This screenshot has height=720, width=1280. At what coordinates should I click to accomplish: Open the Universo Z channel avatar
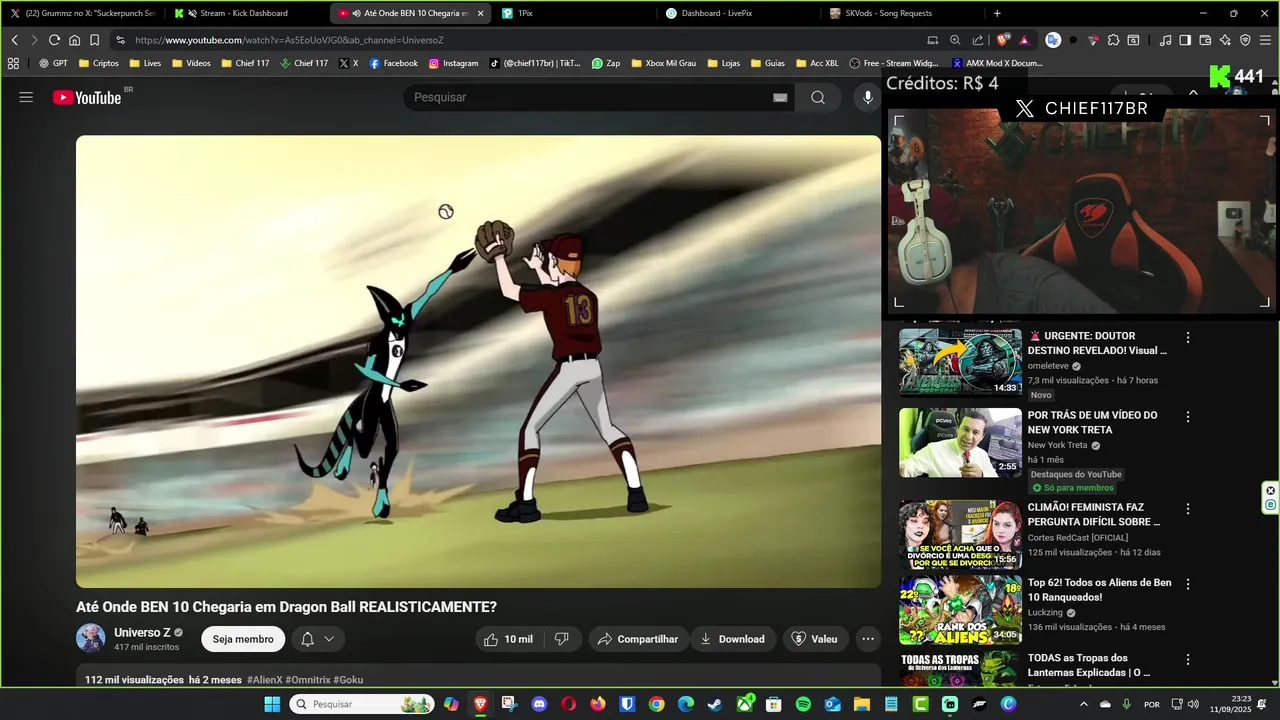[91, 638]
